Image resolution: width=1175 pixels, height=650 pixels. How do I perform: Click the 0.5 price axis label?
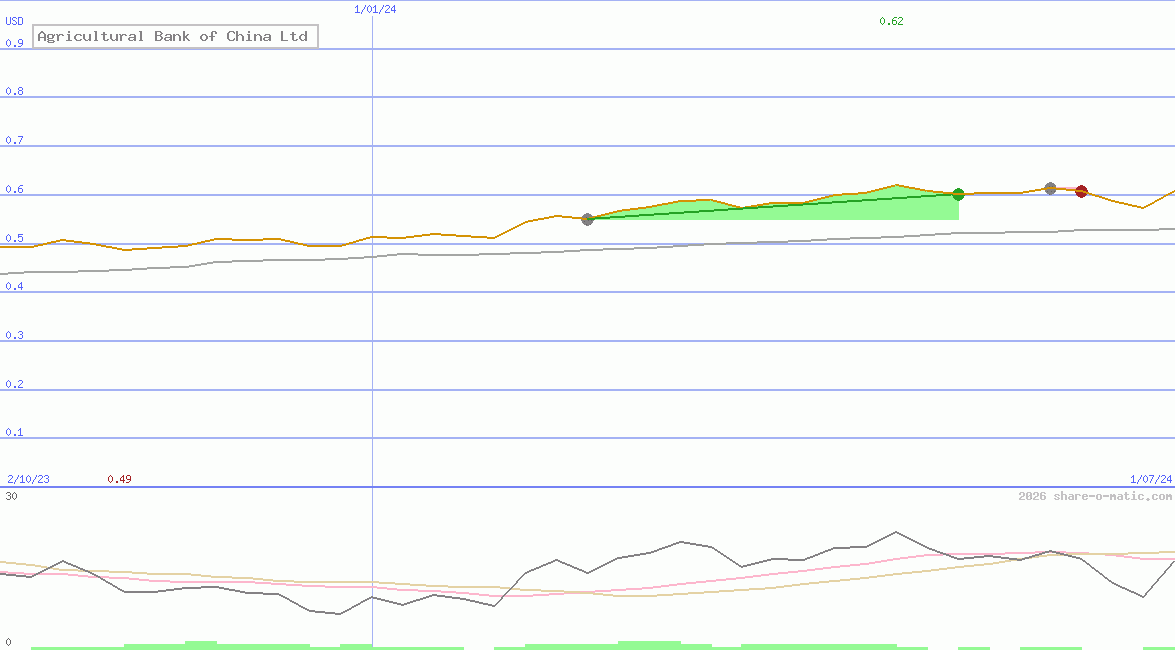click(x=14, y=238)
